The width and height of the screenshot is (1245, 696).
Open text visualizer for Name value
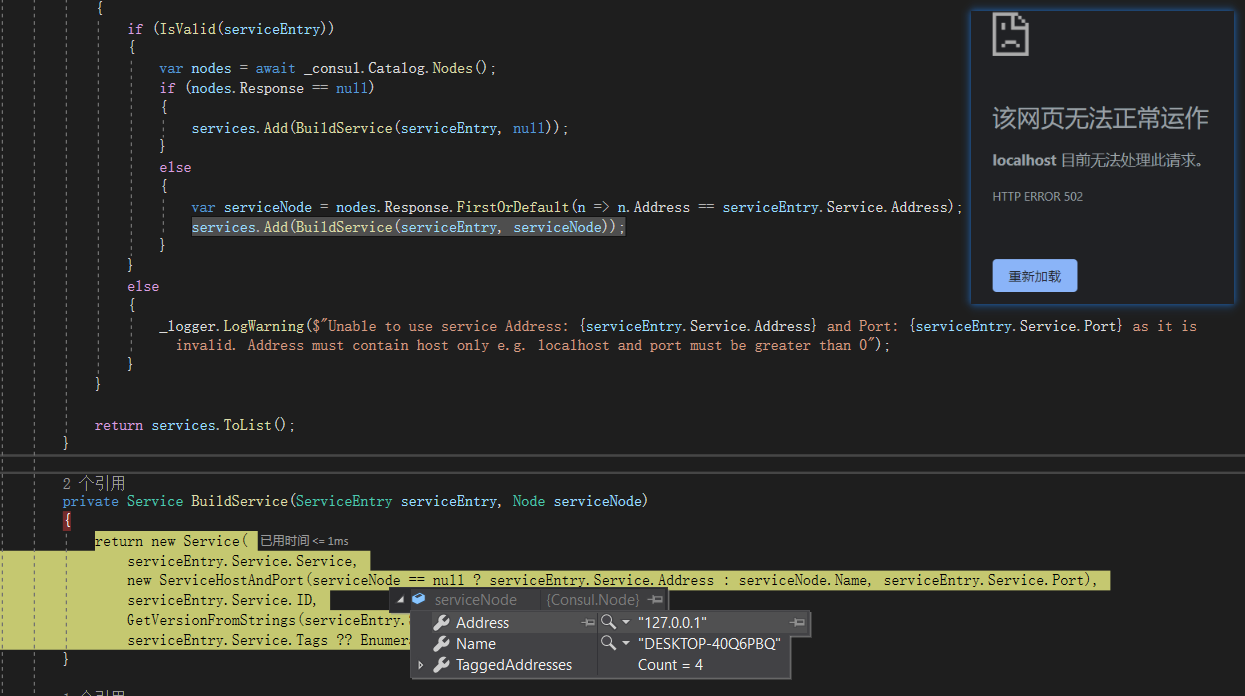coord(609,644)
